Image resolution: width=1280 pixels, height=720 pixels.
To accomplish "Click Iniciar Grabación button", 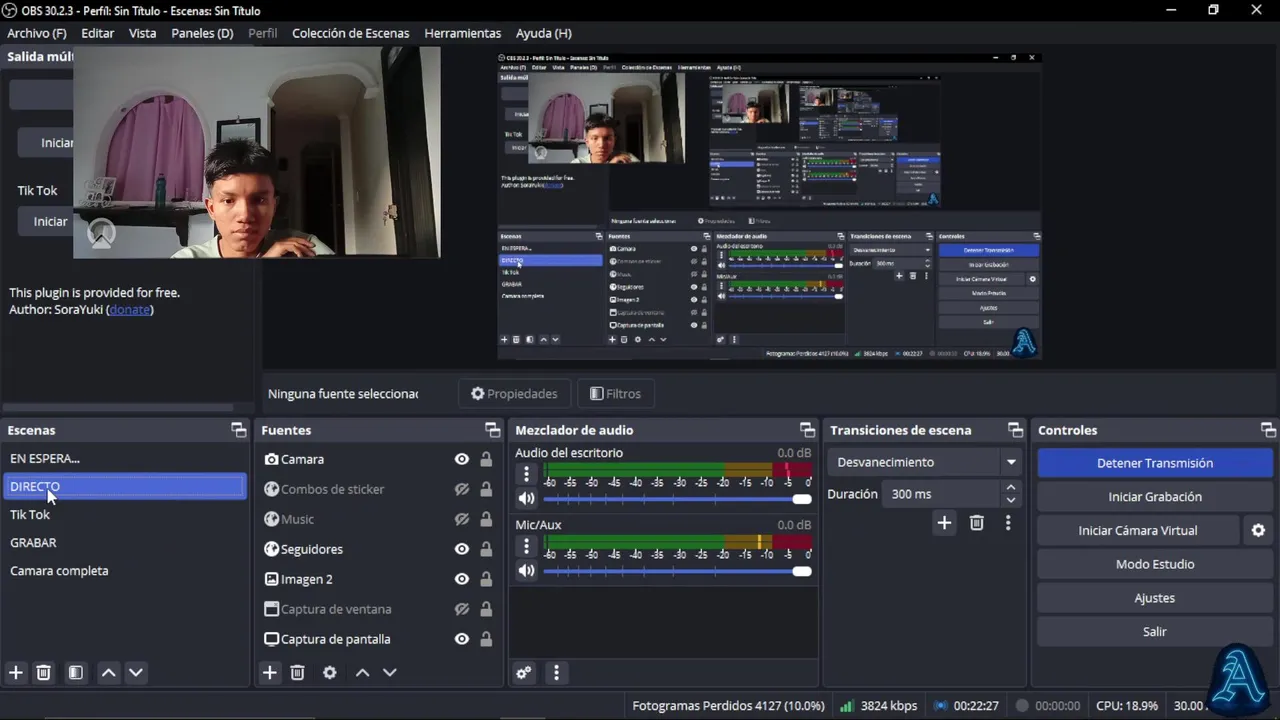I will [x=1155, y=497].
